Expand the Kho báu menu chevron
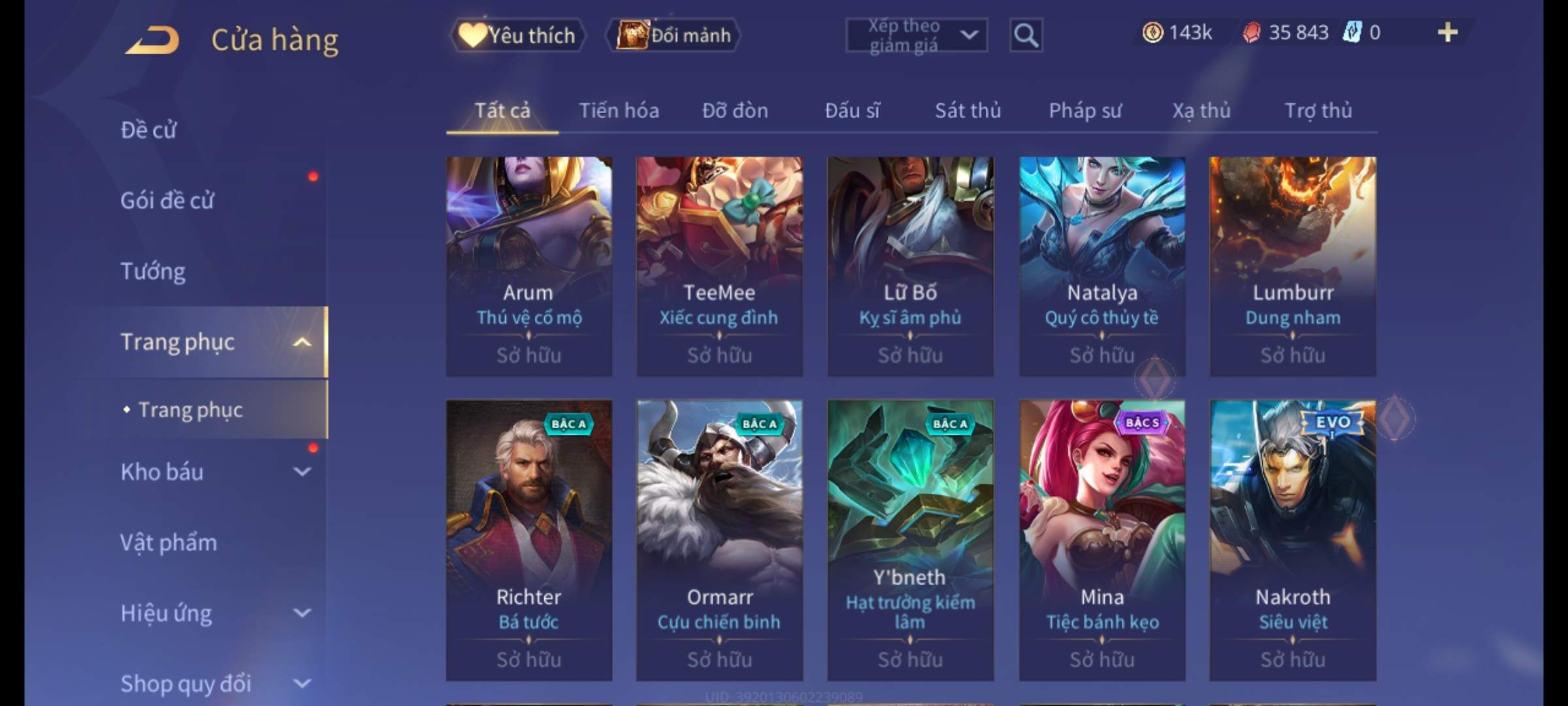Image resolution: width=1568 pixels, height=706 pixels. (x=302, y=471)
